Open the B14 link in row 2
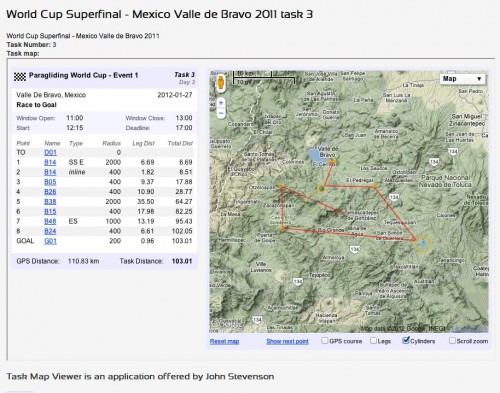Screen dimensions: 500x393 pyautogui.click(x=50, y=172)
